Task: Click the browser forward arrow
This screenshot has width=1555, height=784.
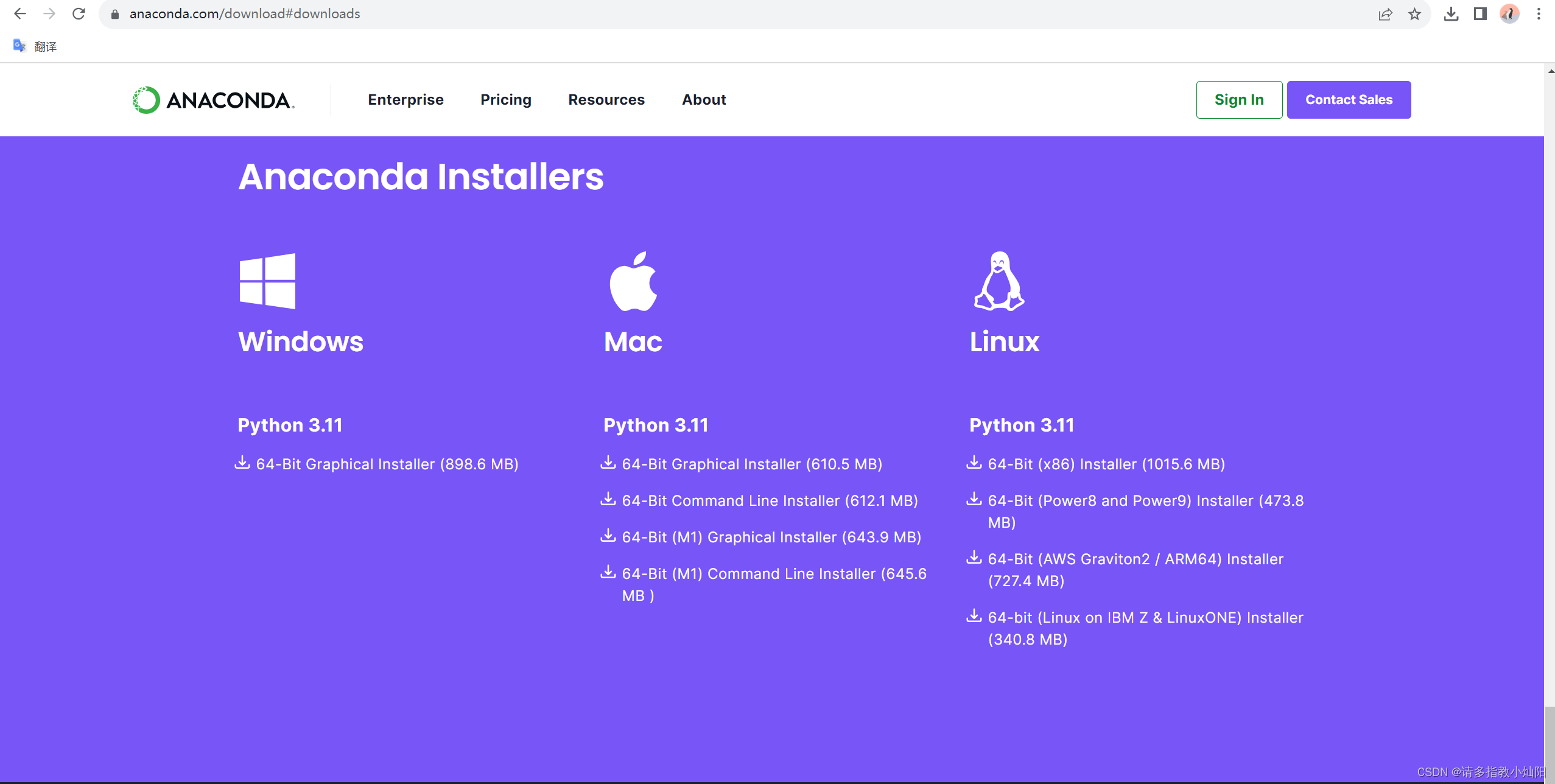Action: click(49, 13)
